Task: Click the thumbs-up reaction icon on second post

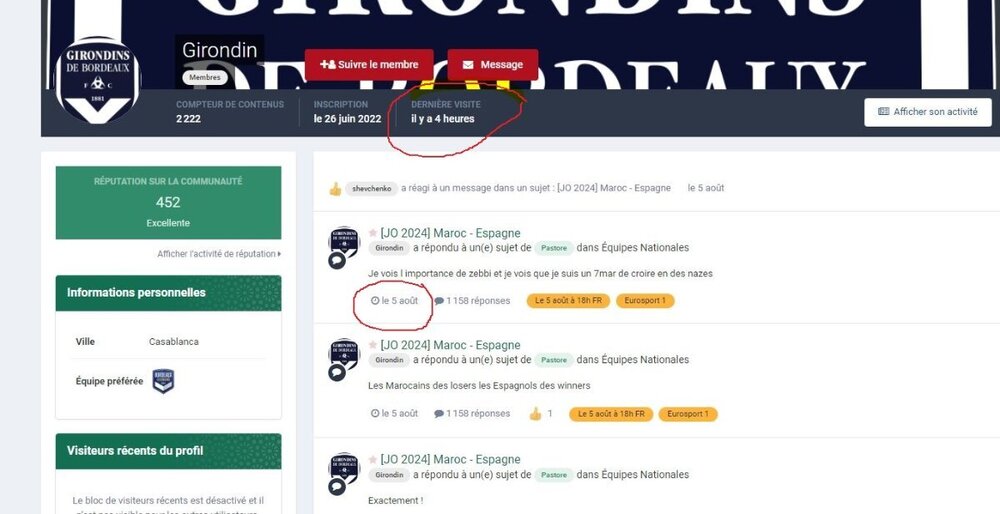Action: coord(535,414)
